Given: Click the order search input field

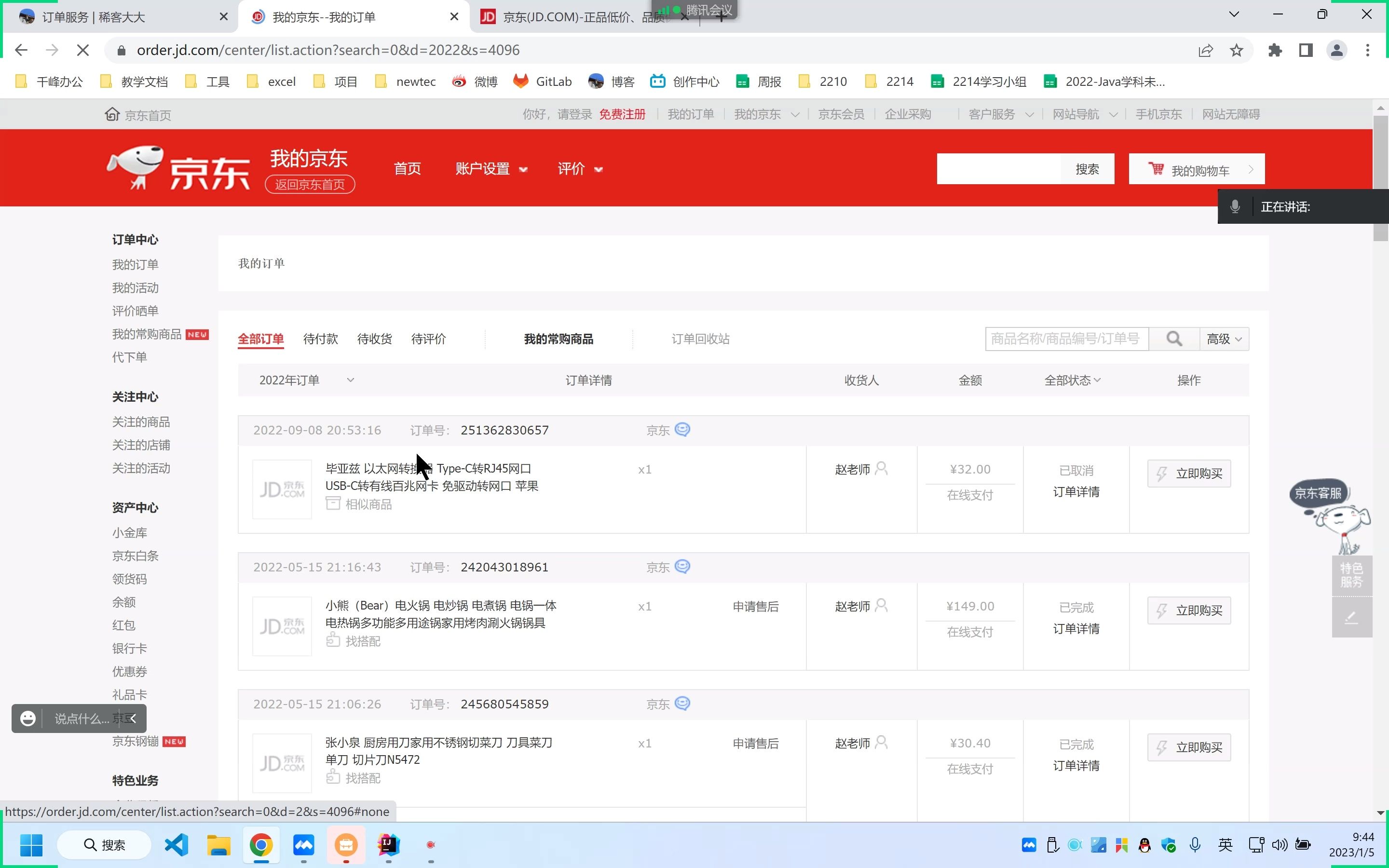Looking at the screenshot, I should [1066, 339].
